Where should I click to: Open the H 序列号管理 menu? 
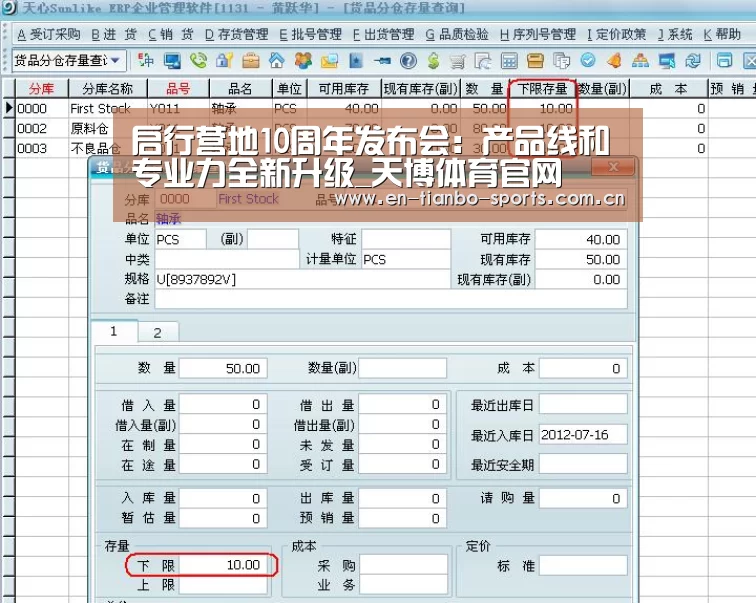tap(538, 34)
